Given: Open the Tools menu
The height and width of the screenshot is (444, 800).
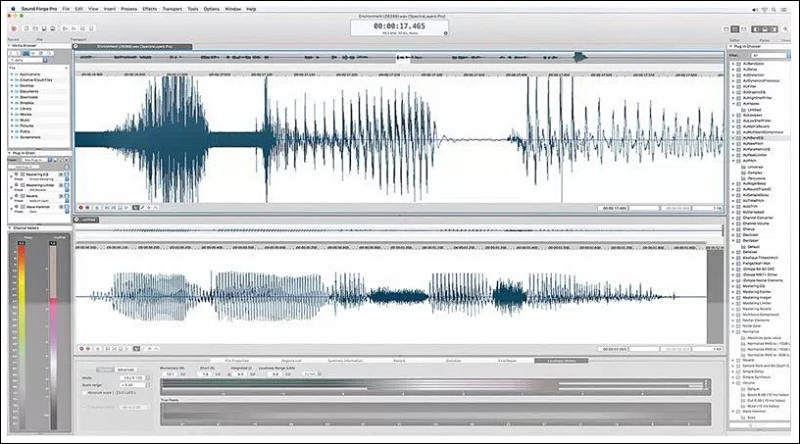Looking at the screenshot, I should 192,9.
